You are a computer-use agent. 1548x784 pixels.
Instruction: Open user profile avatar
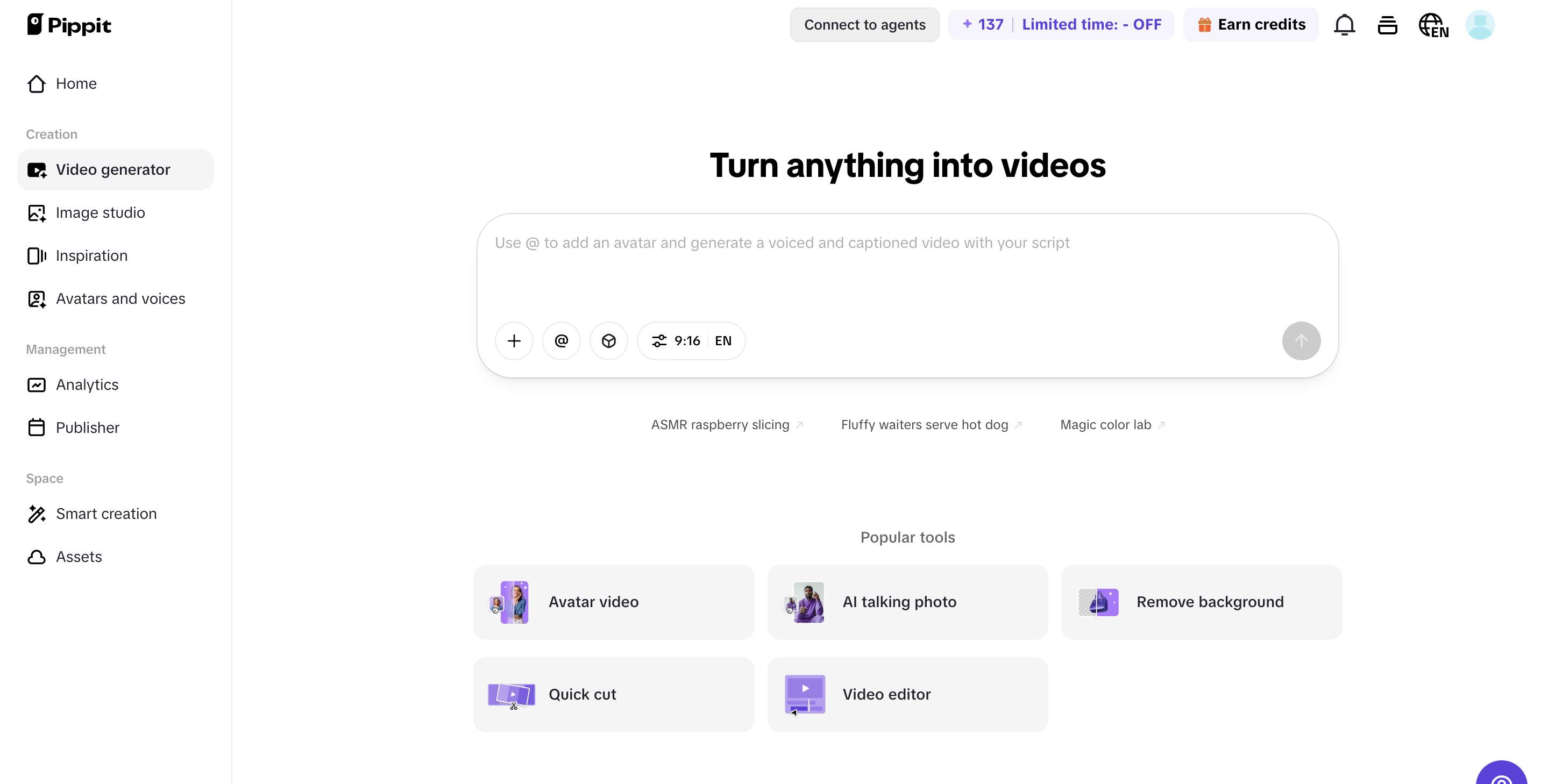click(1480, 25)
